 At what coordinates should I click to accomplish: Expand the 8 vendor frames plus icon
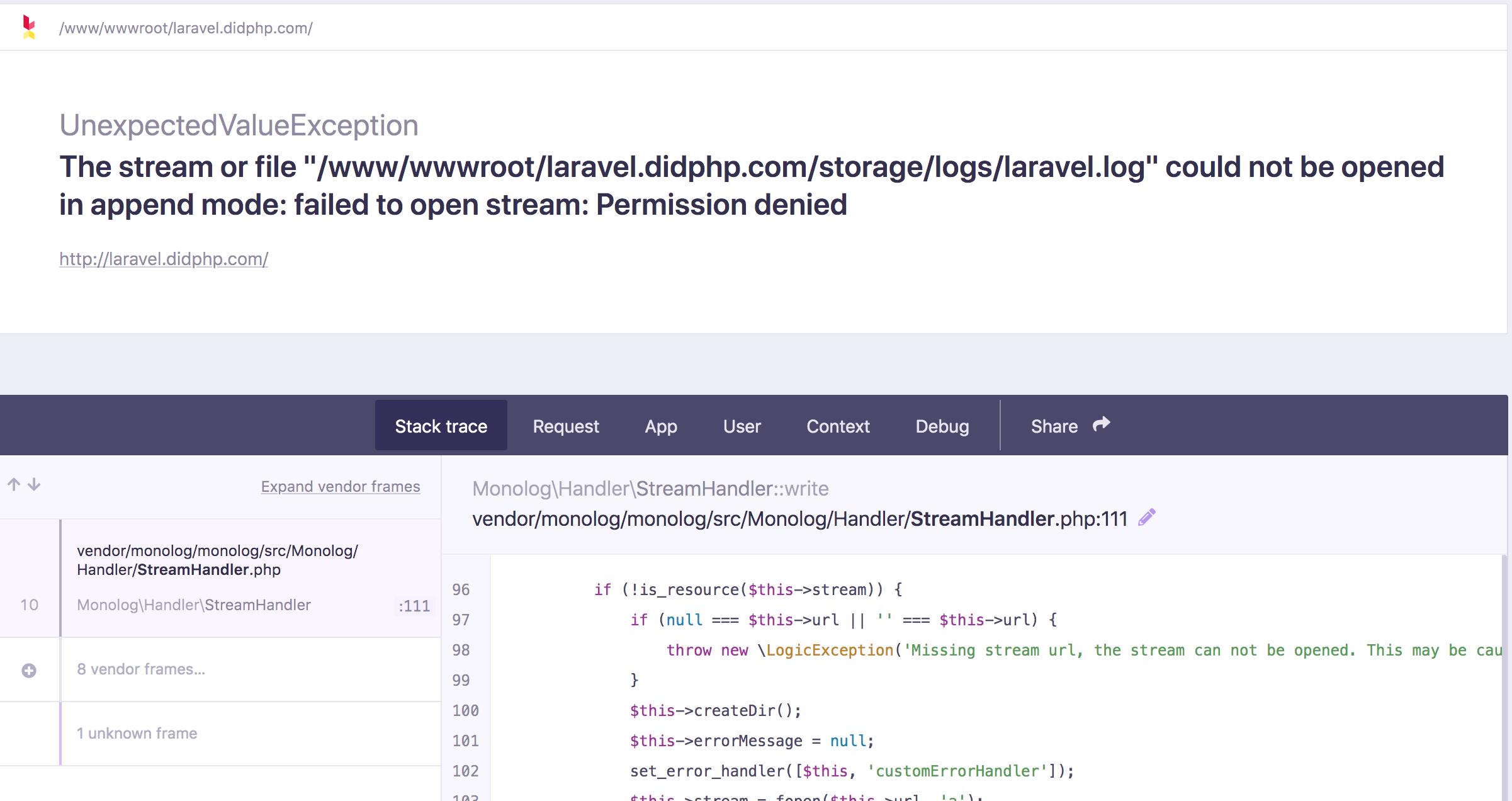coord(29,671)
